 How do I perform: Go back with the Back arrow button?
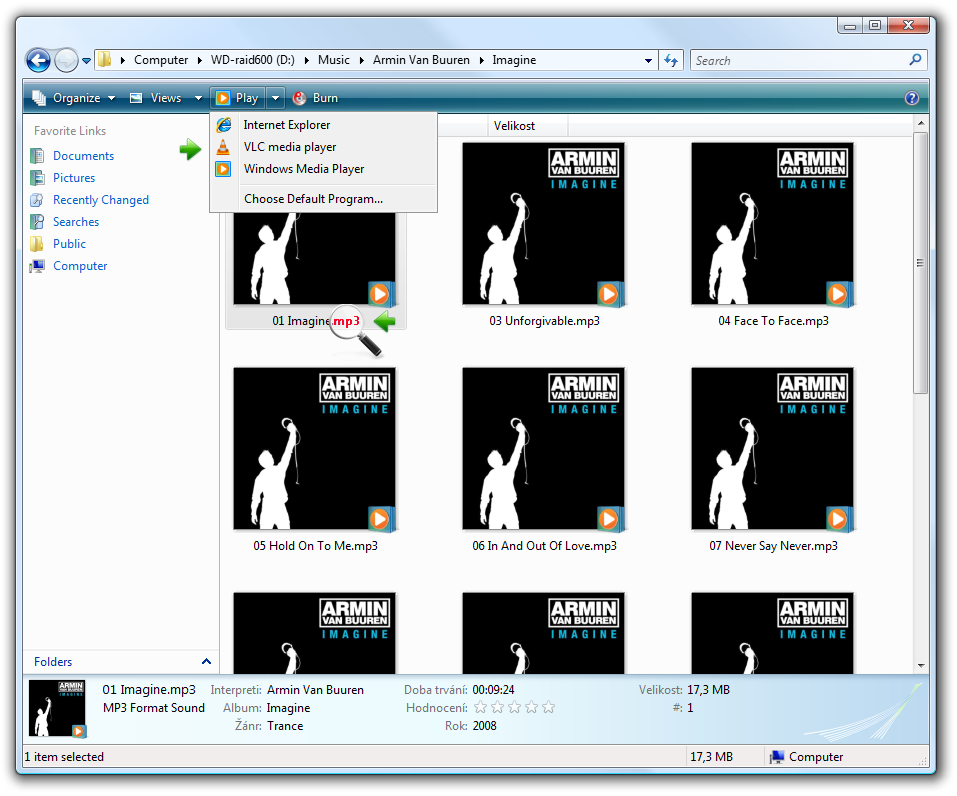point(38,60)
